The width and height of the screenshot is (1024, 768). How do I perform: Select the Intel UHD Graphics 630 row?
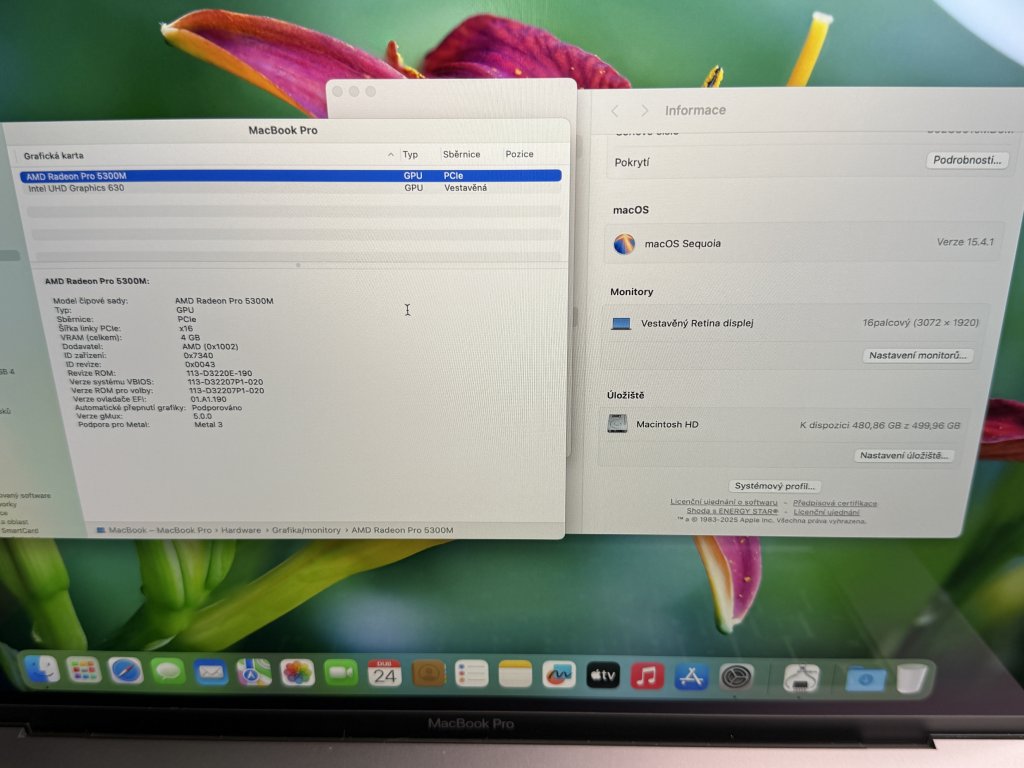click(292, 188)
